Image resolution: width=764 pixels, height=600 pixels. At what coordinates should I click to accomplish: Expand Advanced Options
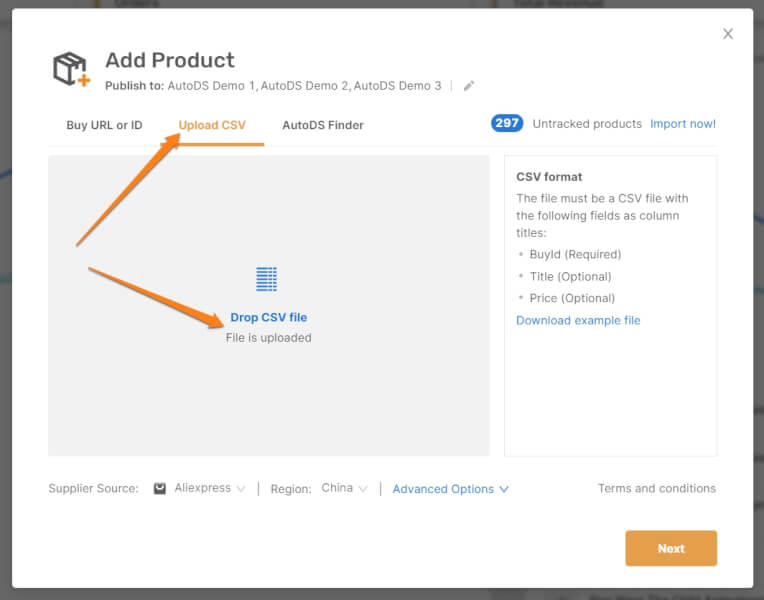click(450, 489)
